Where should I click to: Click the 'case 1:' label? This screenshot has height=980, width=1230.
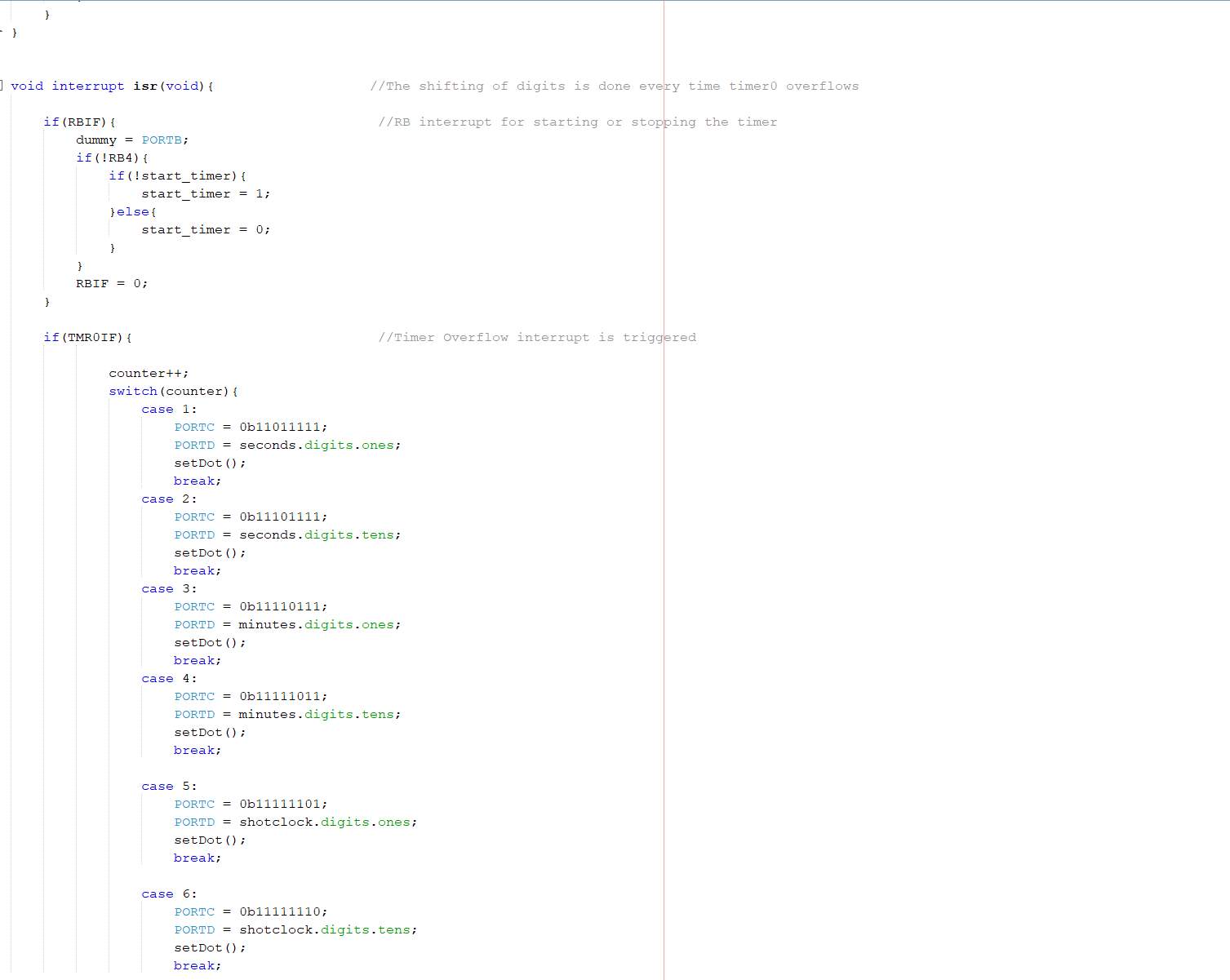coord(169,409)
